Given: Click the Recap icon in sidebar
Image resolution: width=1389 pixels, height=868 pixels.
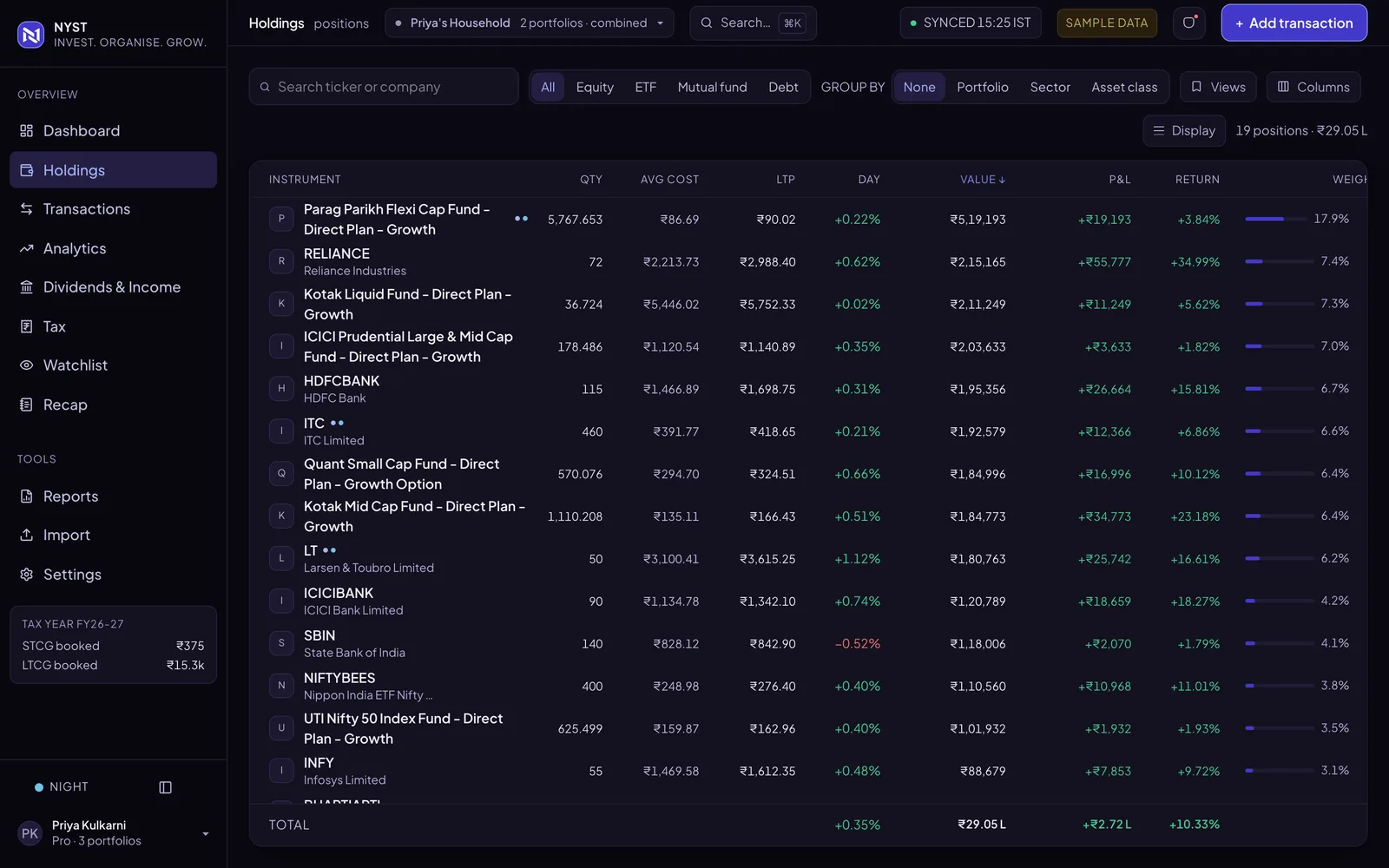Looking at the screenshot, I should tap(27, 404).
